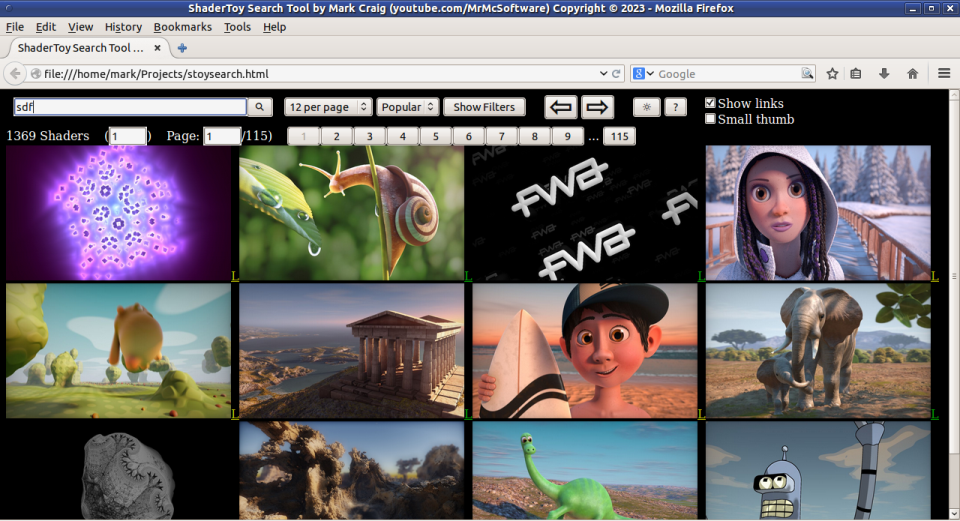960x521 pixels.
Task: Open the L link under the surfer boy thumbnail
Action: click(702, 414)
